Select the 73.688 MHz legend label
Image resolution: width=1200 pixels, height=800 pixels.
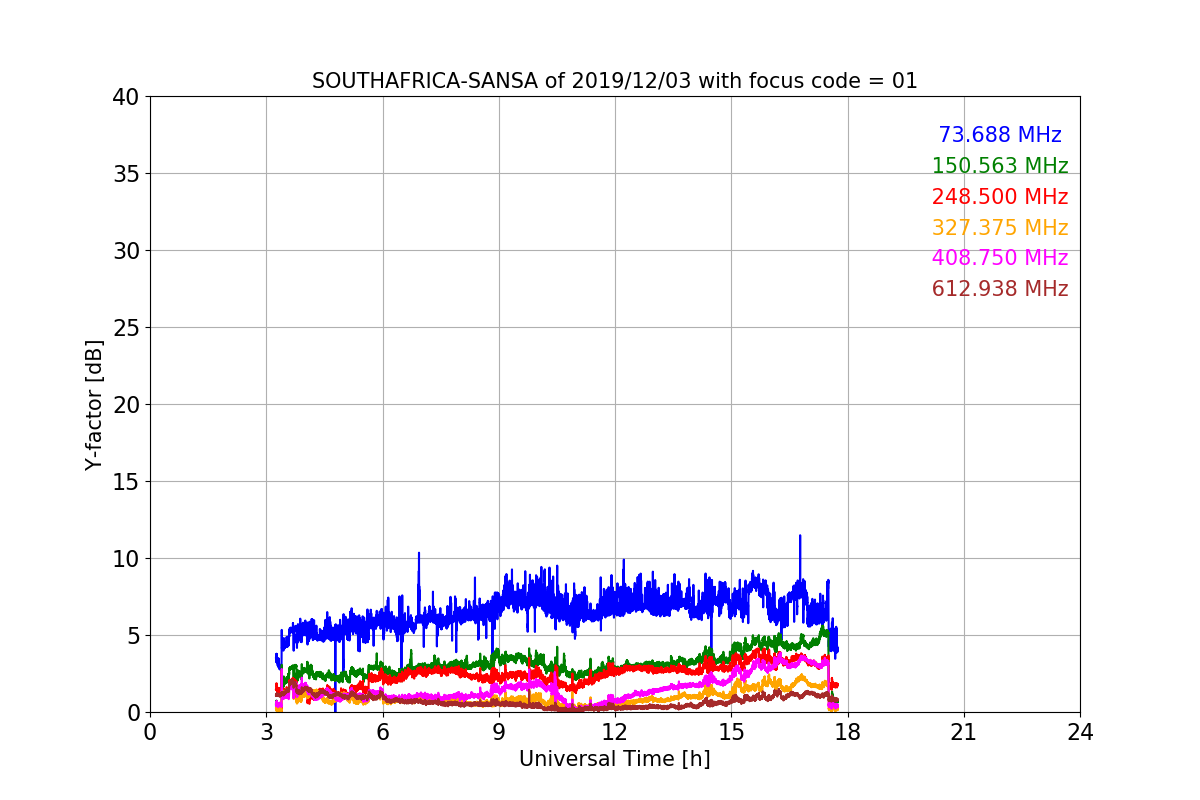tap(1000, 135)
